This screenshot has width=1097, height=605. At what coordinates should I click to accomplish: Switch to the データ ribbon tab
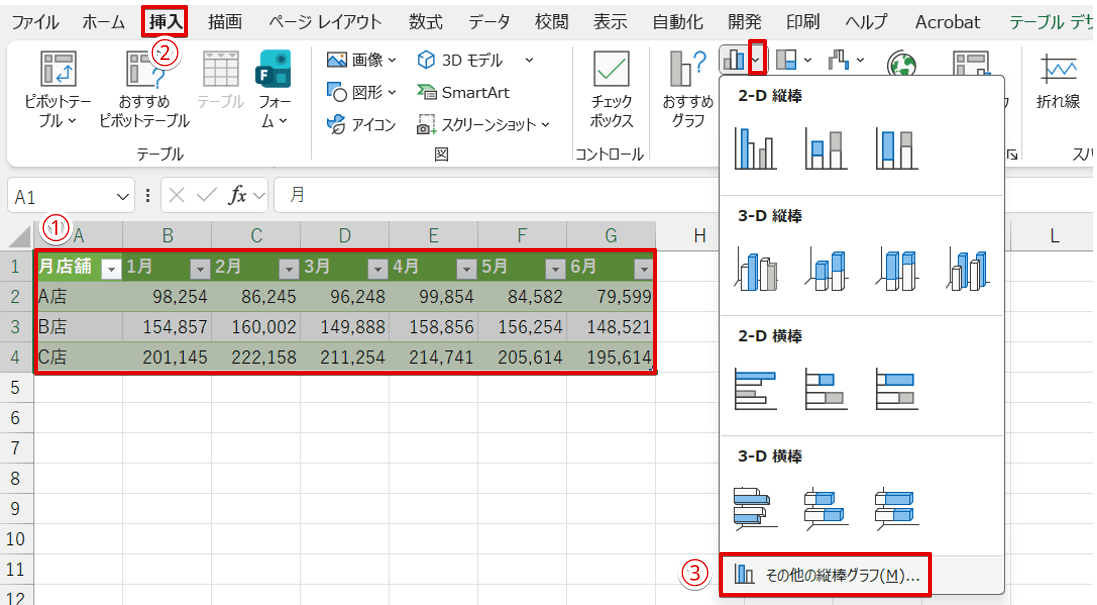coord(486,20)
